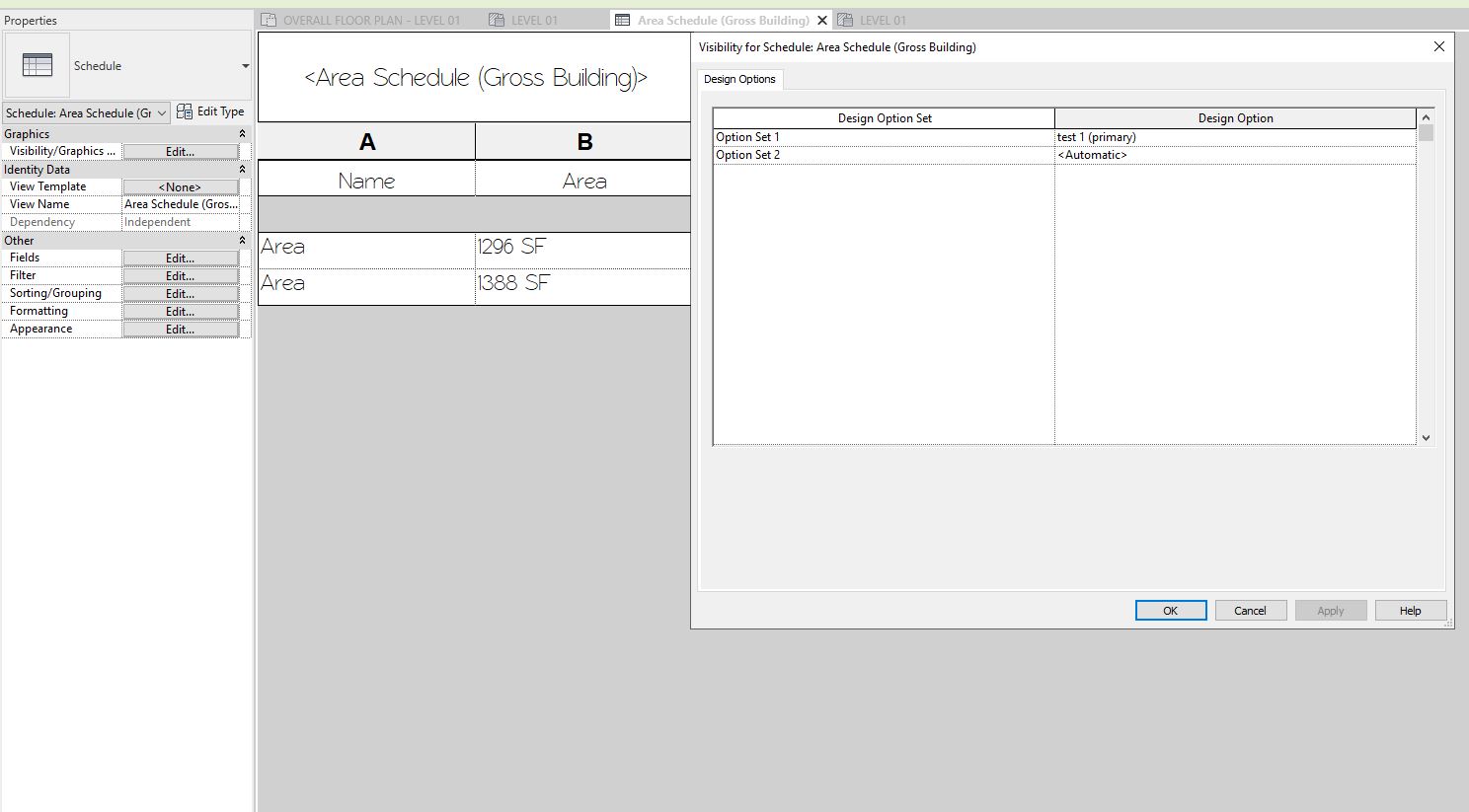1469x812 pixels.
Task: Cancel the Visibility dialog
Action: point(1250,610)
